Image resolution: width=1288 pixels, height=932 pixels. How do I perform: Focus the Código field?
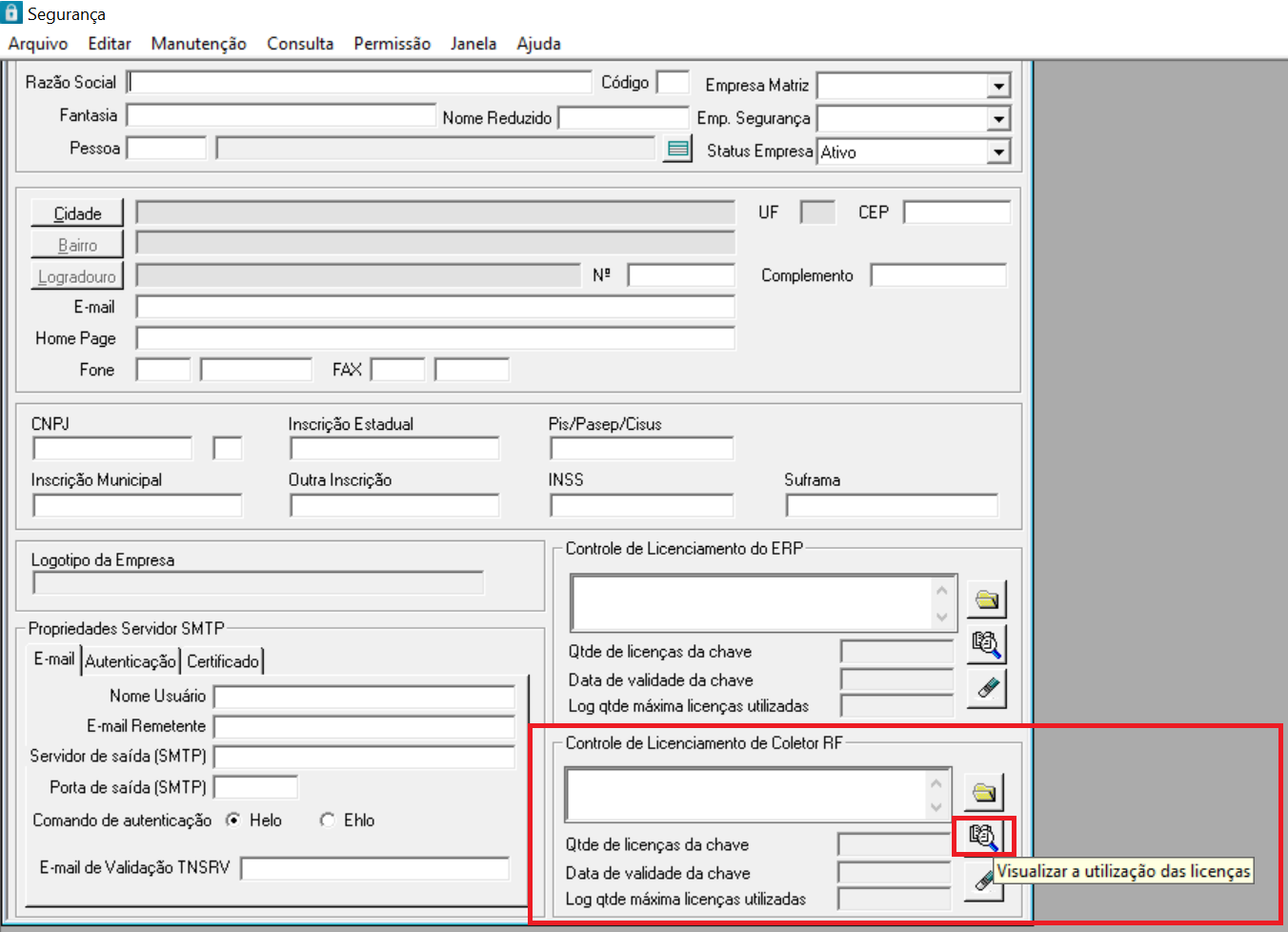click(x=673, y=82)
